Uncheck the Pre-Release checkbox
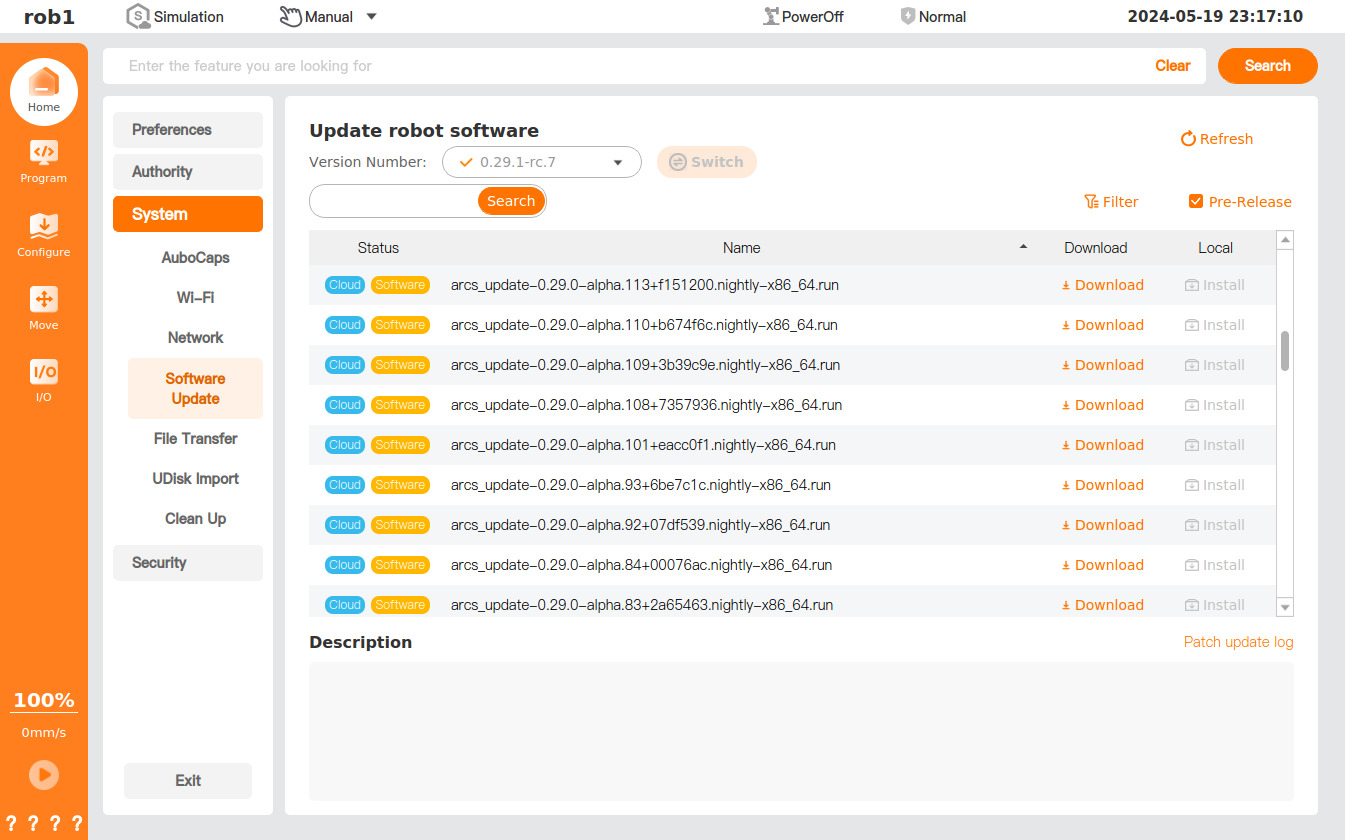Viewport: 1345px width, 840px height. 1196,202
